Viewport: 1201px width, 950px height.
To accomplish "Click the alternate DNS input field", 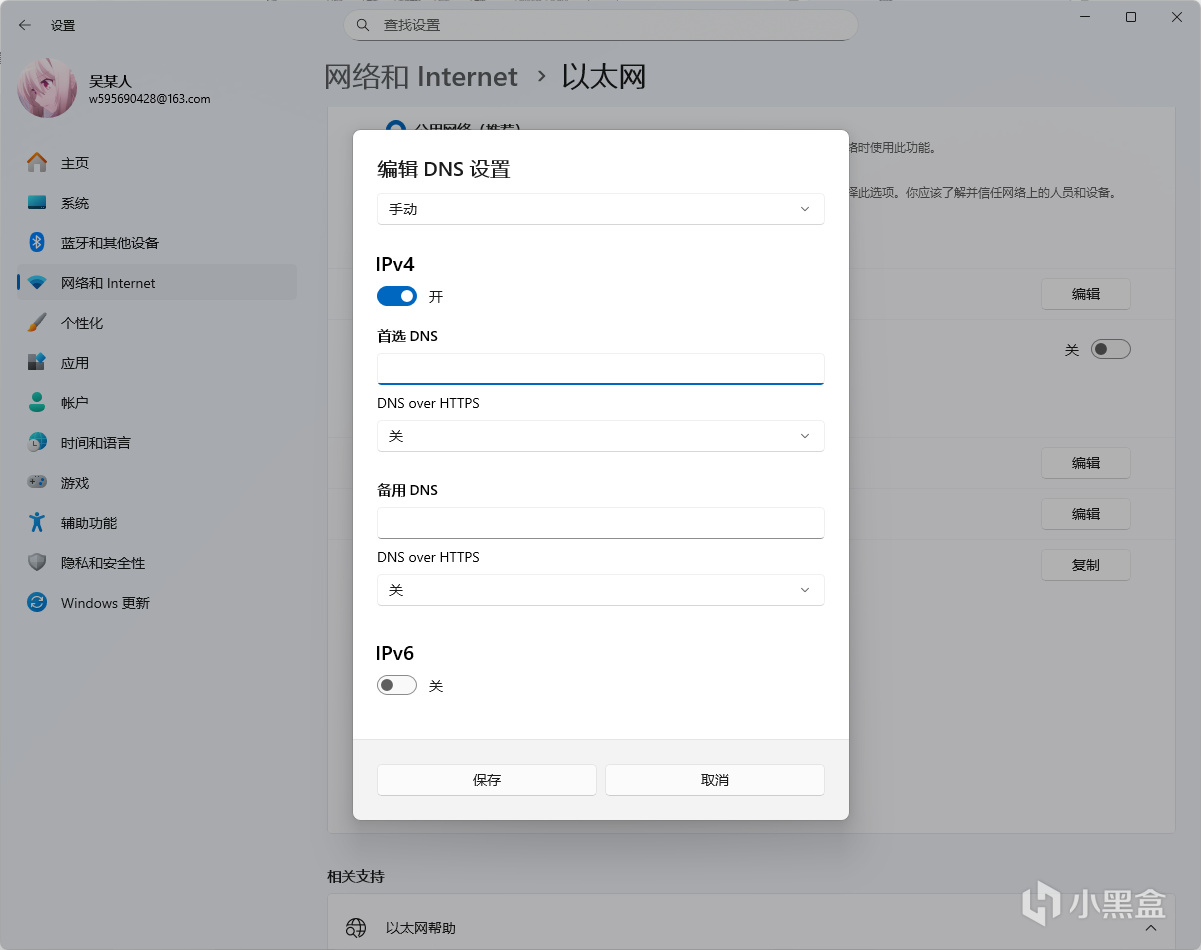I will [600, 522].
